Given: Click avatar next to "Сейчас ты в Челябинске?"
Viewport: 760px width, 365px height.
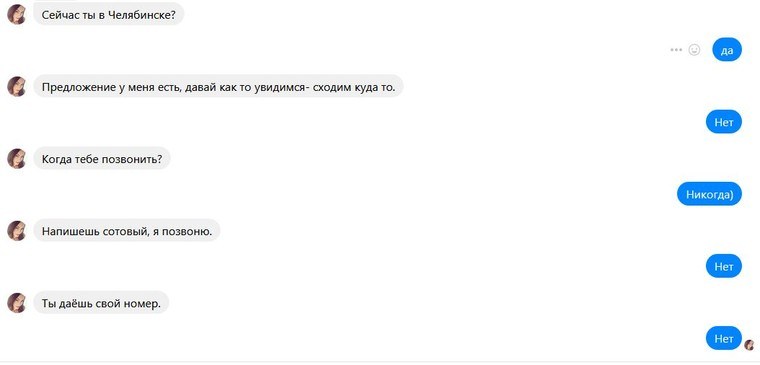Looking at the screenshot, I should (x=16, y=15).
